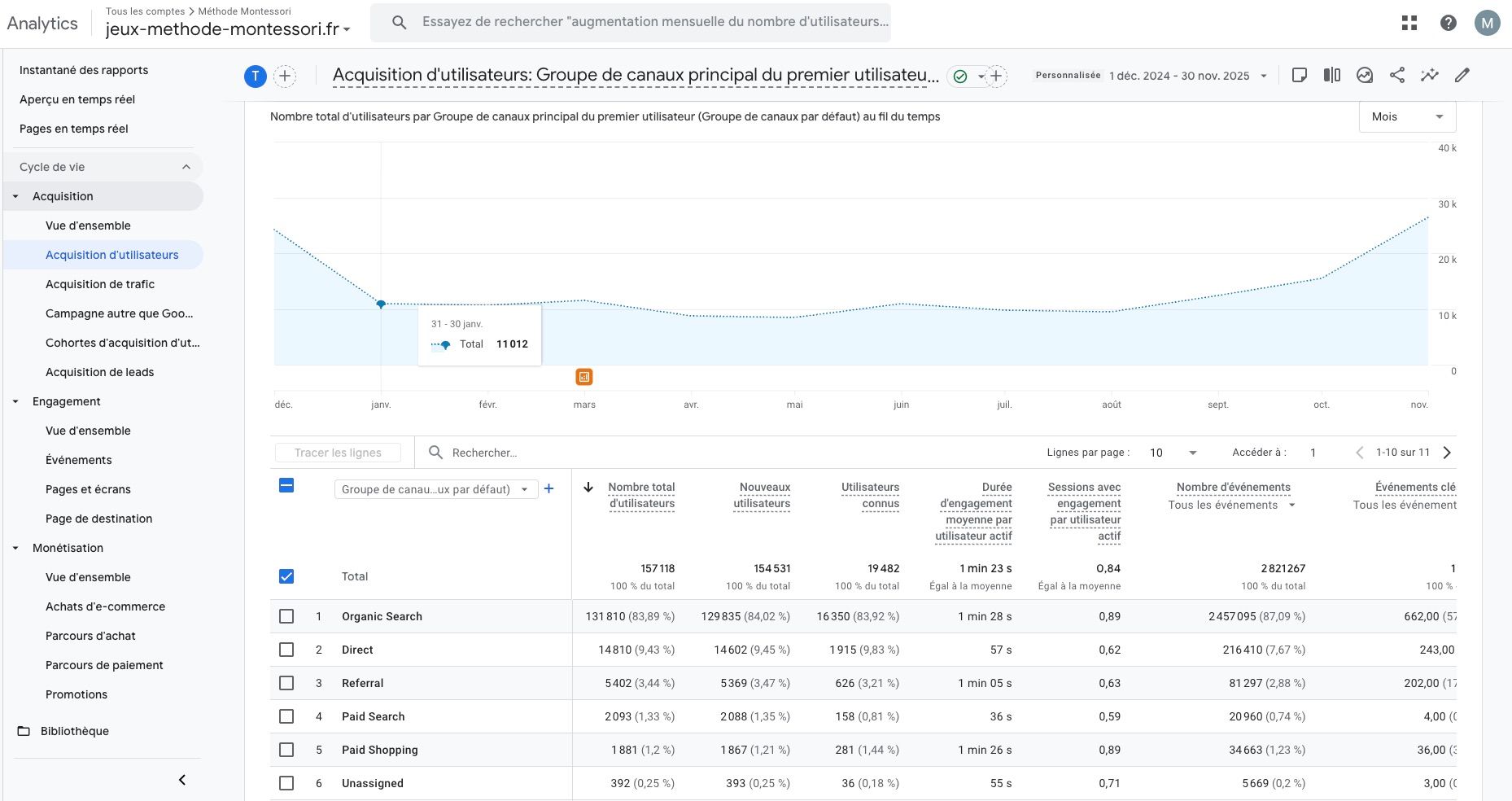This screenshot has height=801, width=1512.
Task: Collapse the Acquisition tree group
Action: 15,196
